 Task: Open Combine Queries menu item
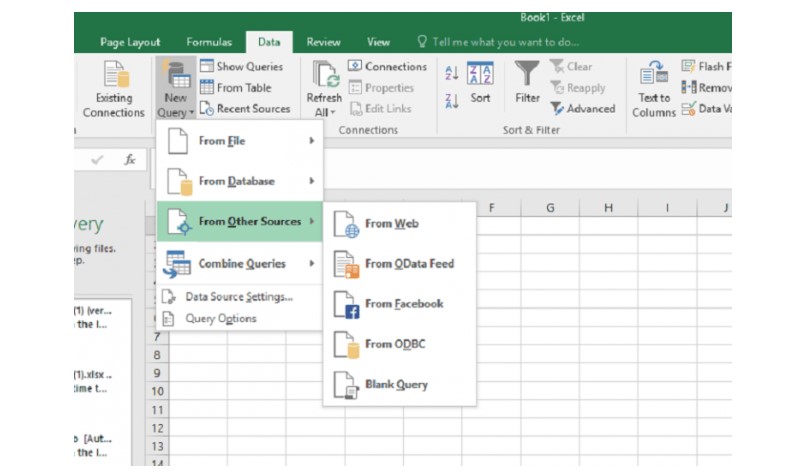coord(240,263)
